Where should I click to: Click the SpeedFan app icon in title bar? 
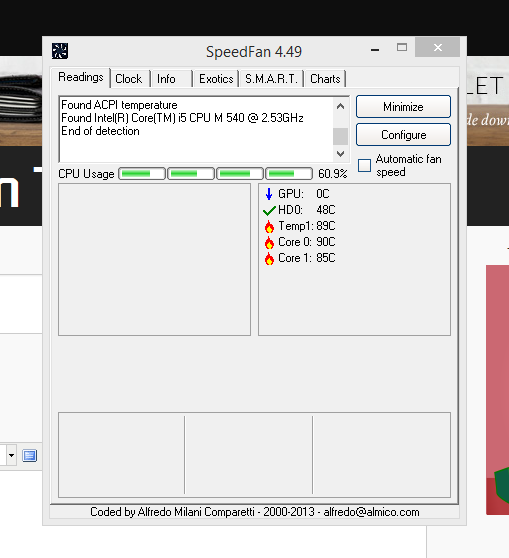60,51
